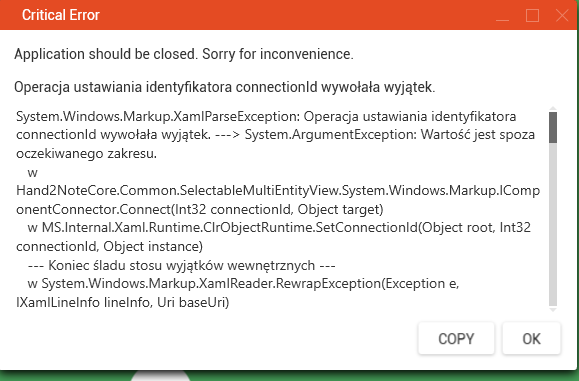The height and width of the screenshot is (381, 579).
Task: Dismiss the Critical Error dialog with OK
Action: (x=531, y=338)
